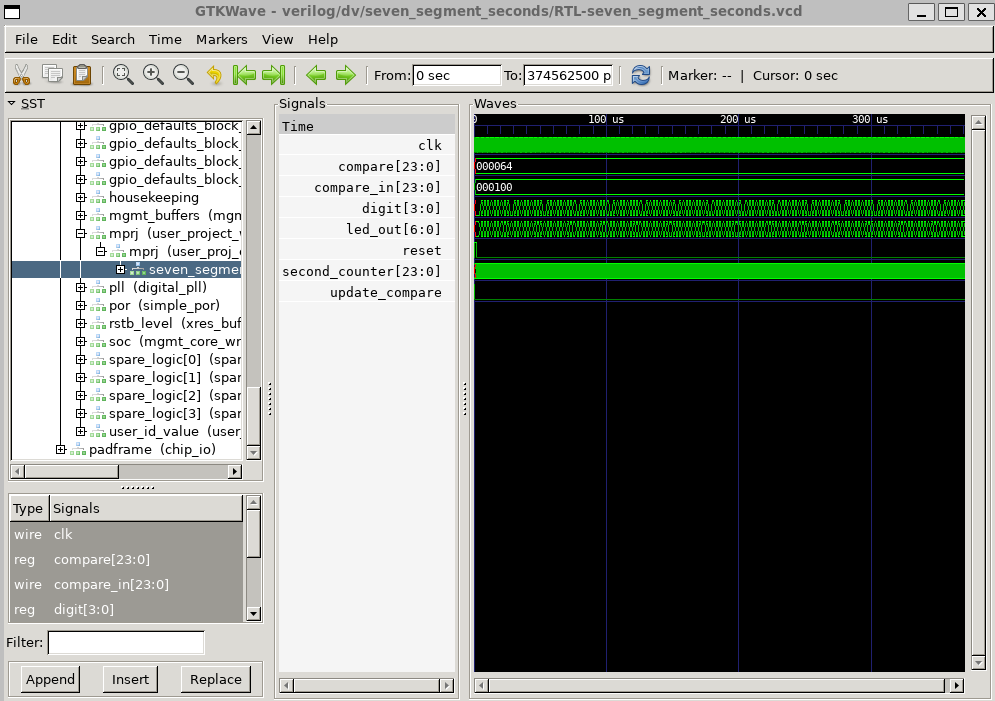995x701 pixels.
Task: Click the waves horizontal scrollbar
Action: coord(716,685)
